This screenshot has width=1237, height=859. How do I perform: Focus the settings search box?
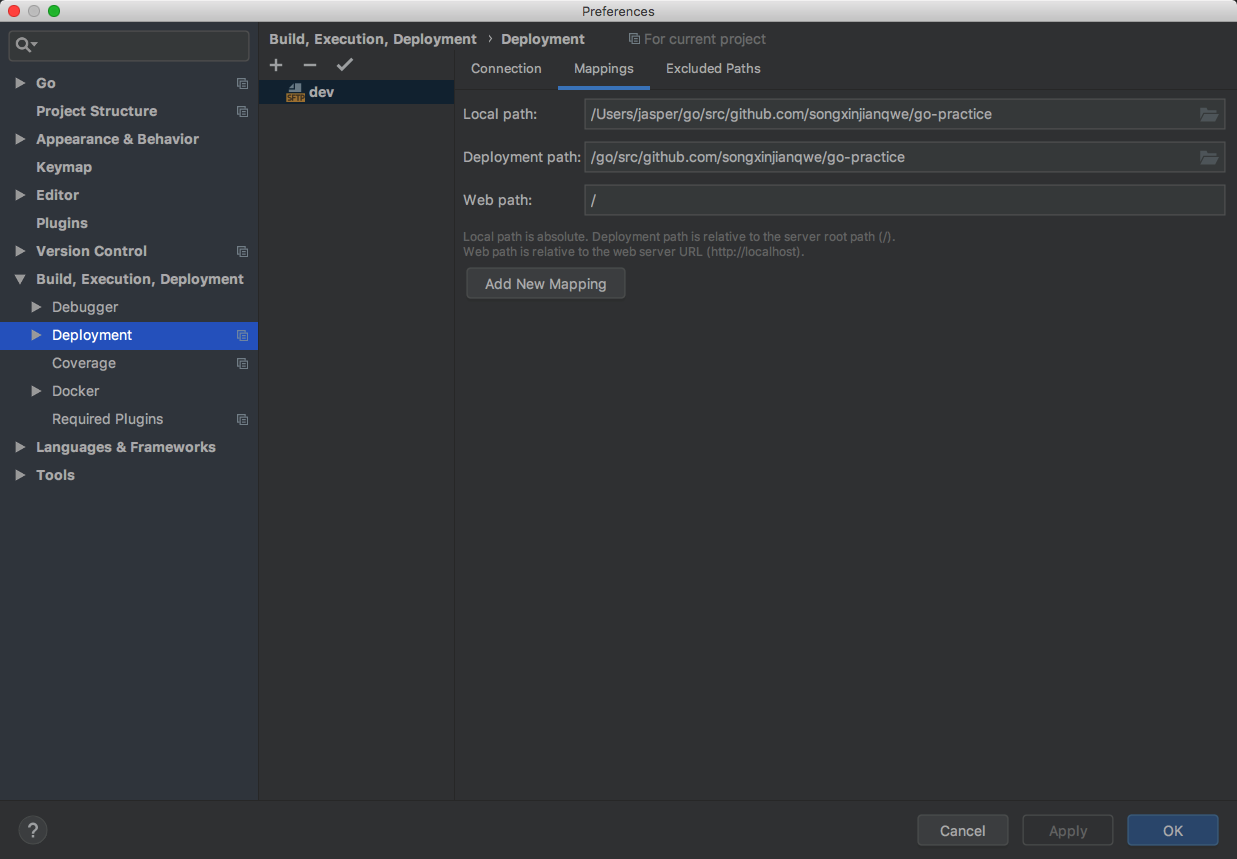[129, 45]
